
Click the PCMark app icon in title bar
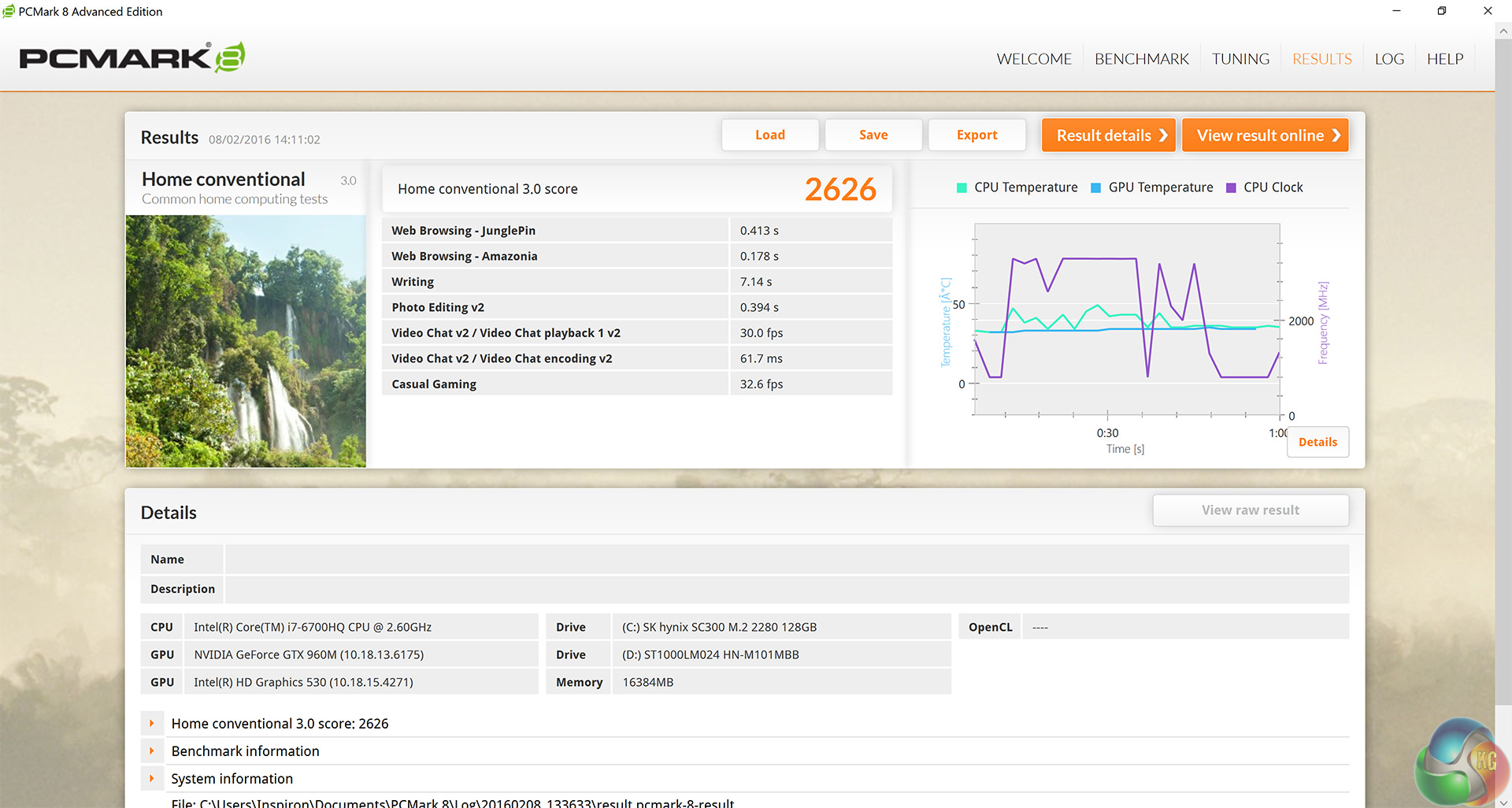[x=9, y=11]
